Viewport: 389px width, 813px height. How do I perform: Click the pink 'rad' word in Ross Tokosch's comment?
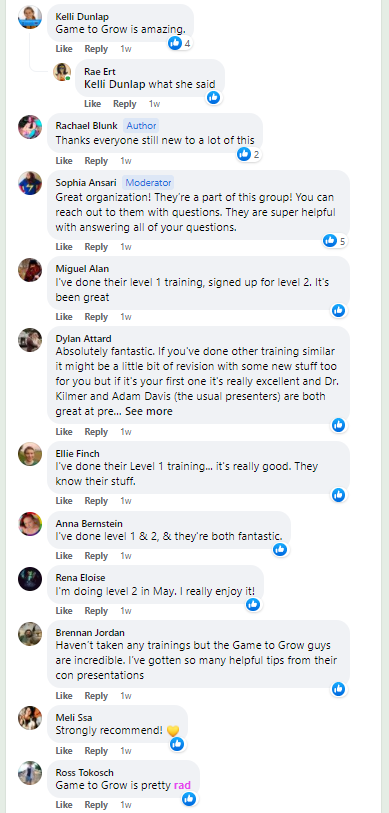tap(182, 785)
